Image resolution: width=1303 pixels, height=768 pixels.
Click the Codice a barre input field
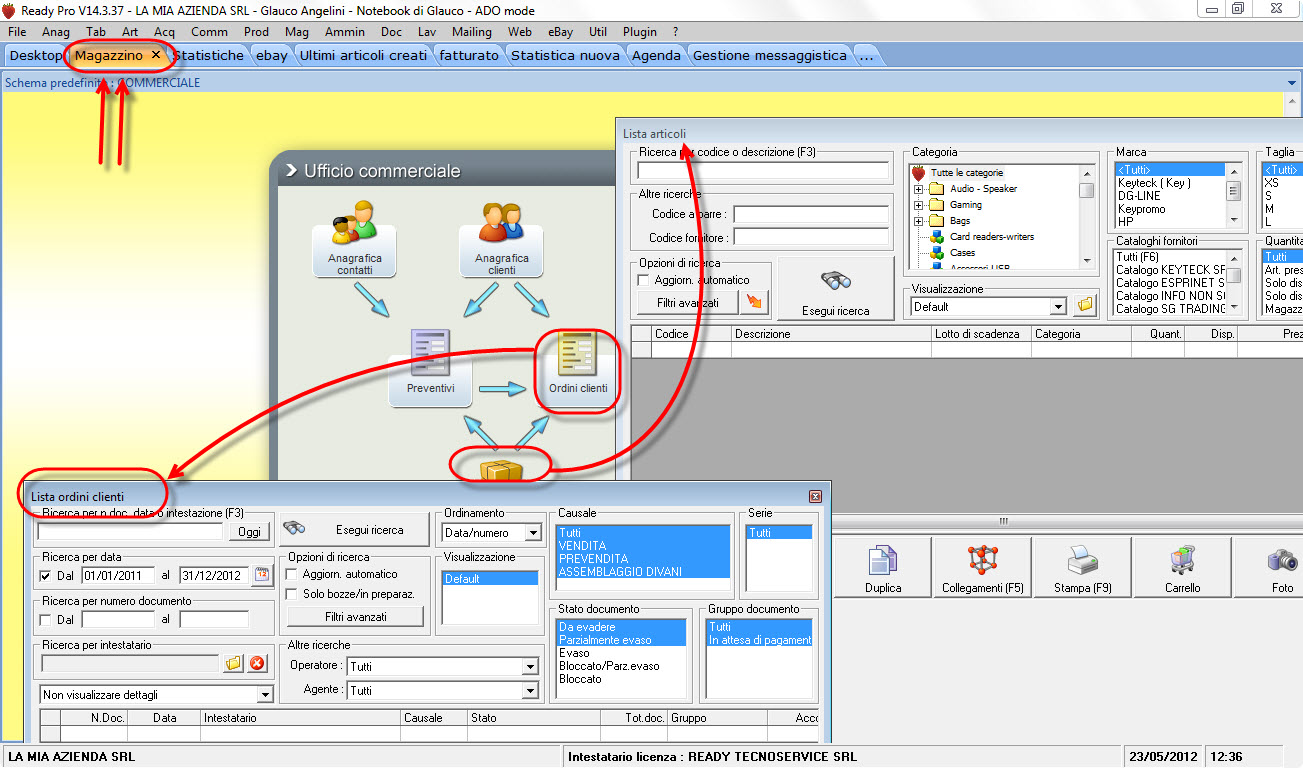811,215
